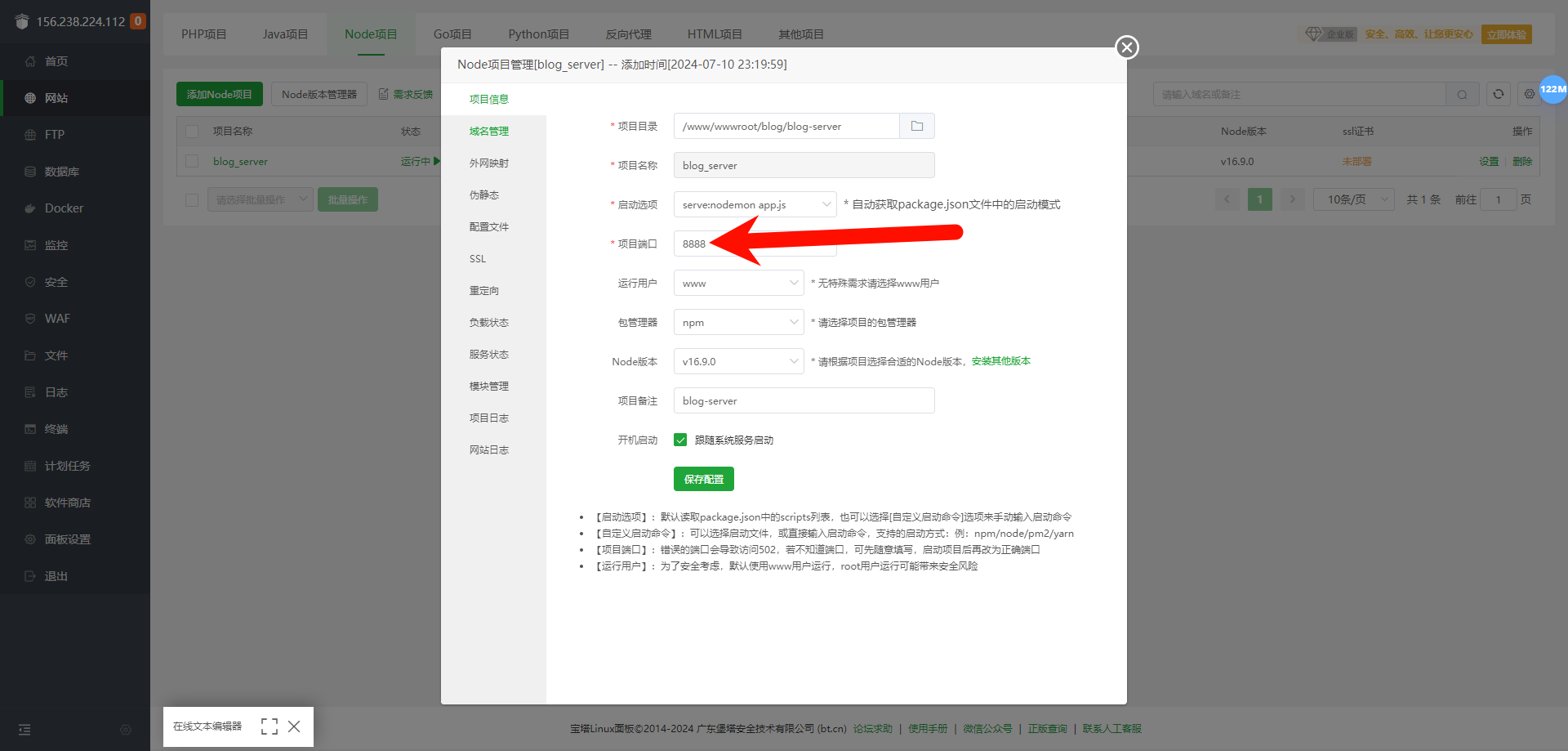The image size is (1568, 751).
Task: Open 模块管理 in dialog menu
Action: [489, 386]
